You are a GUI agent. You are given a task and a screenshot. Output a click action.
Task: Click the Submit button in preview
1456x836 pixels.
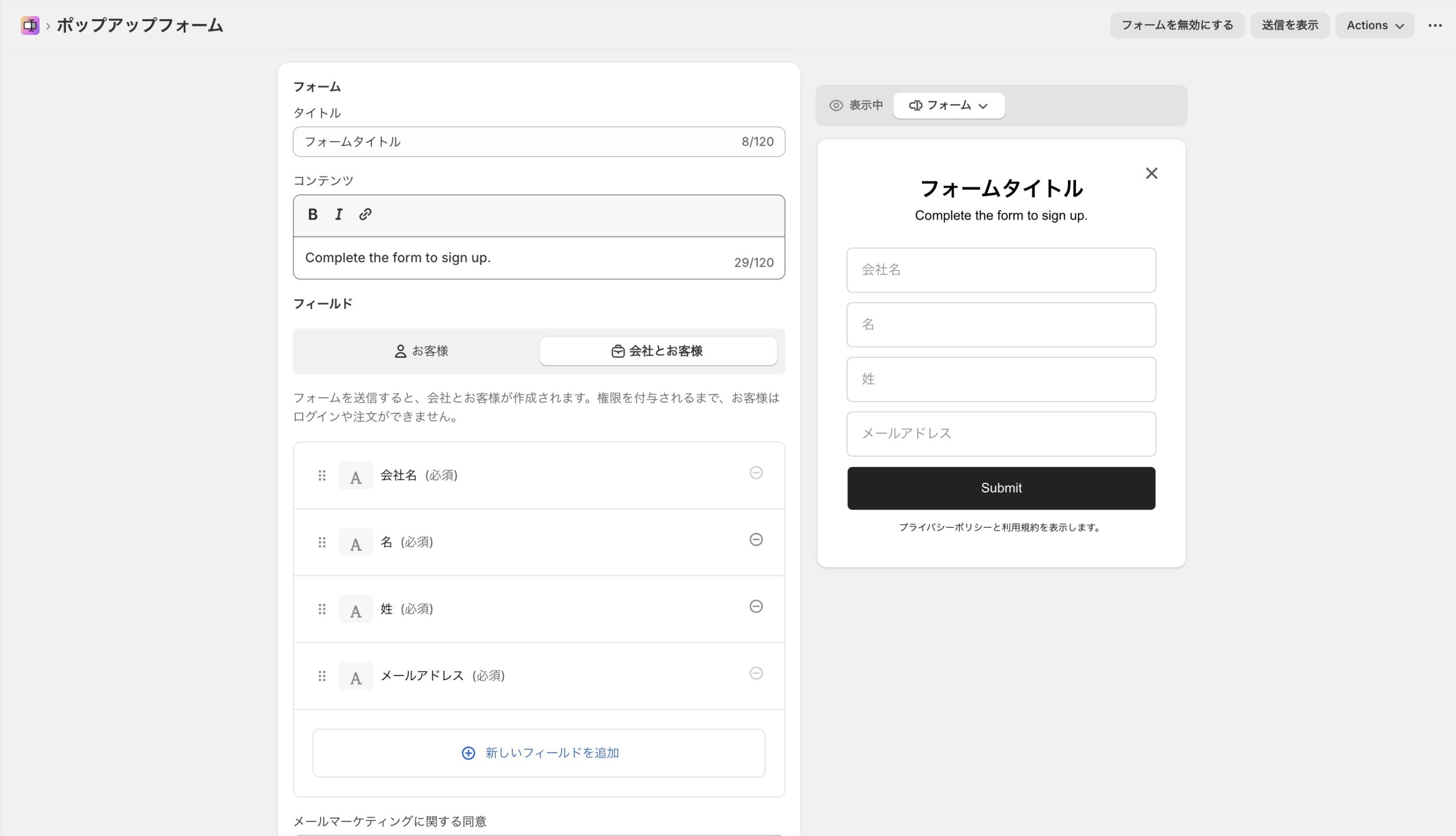1000,488
